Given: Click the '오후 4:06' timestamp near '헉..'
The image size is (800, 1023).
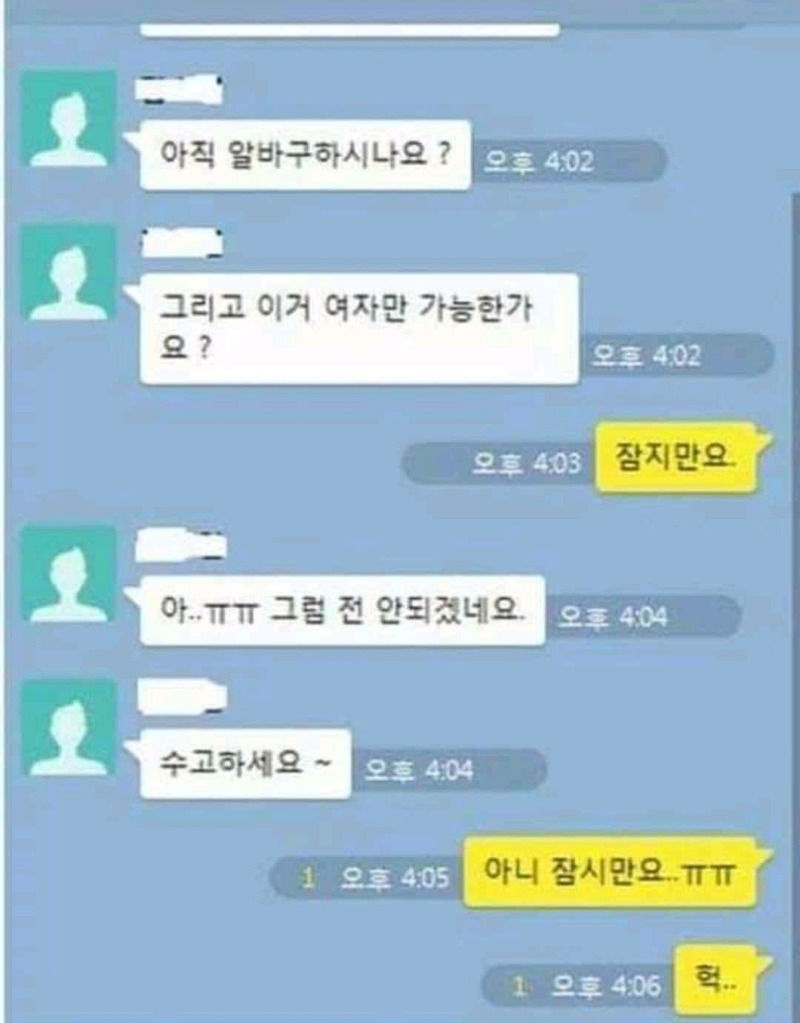Looking at the screenshot, I should pyautogui.click(x=606, y=985).
